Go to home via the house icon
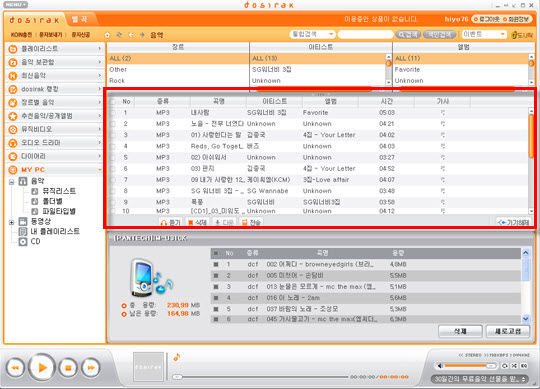Image resolution: width=540 pixels, height=389 pixels. click(107, 35)
